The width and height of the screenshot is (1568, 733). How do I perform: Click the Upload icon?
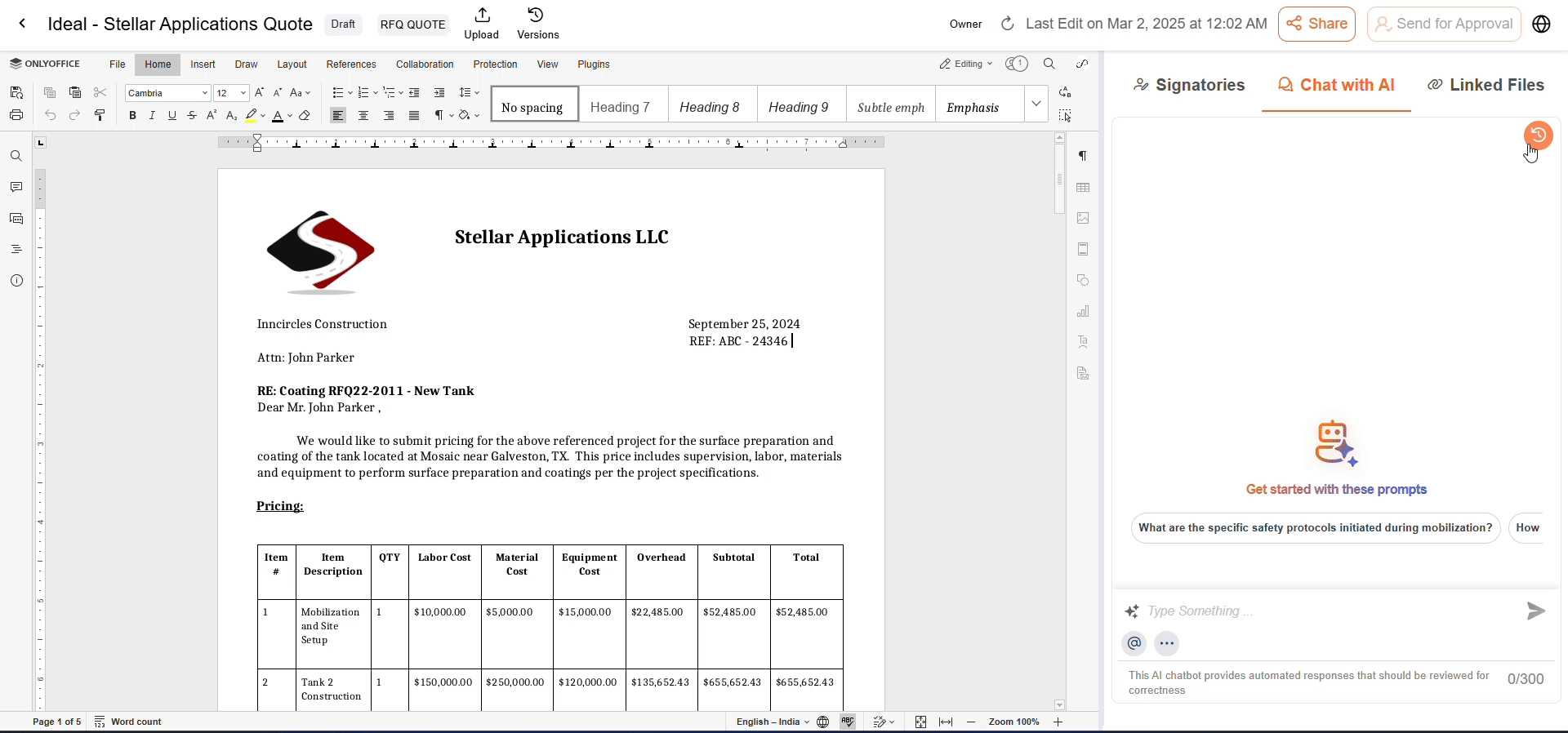[482, 24]
